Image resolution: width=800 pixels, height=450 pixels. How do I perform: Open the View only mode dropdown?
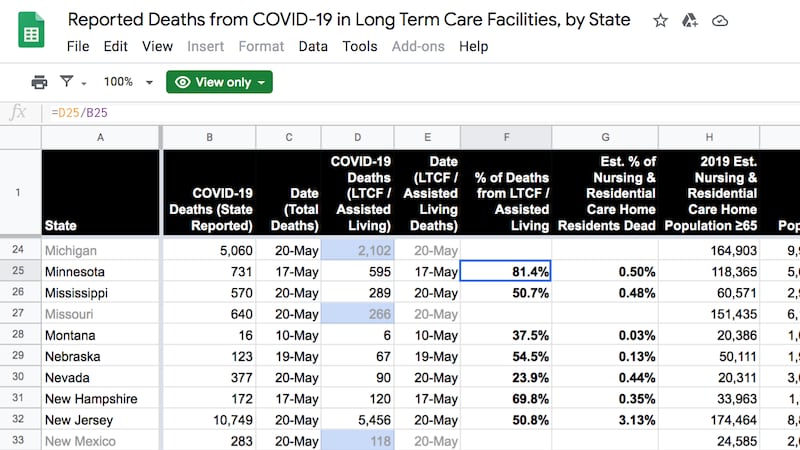coord(220,82)
